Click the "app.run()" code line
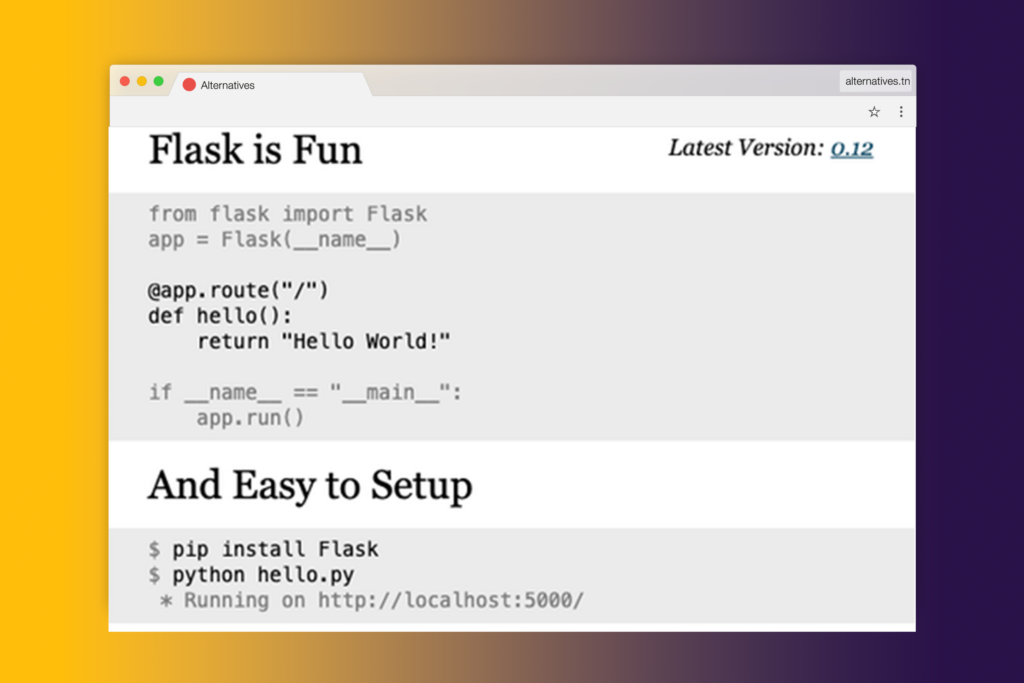Viewport: 1024px width, 683px height. click(250, 418)
